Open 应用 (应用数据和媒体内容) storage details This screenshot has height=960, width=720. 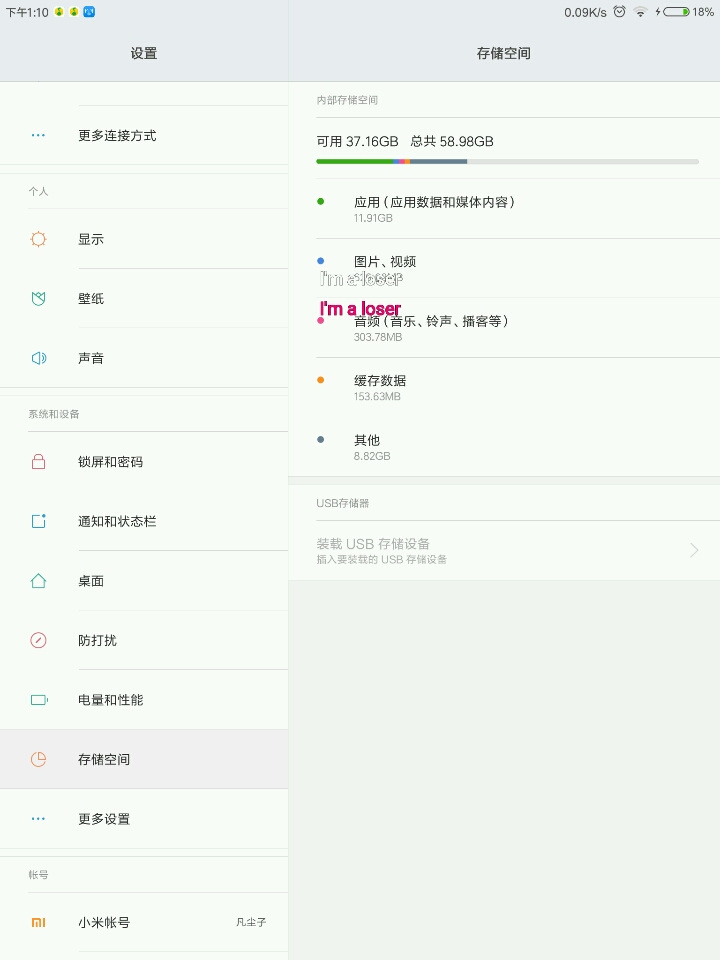click(434, 208)
